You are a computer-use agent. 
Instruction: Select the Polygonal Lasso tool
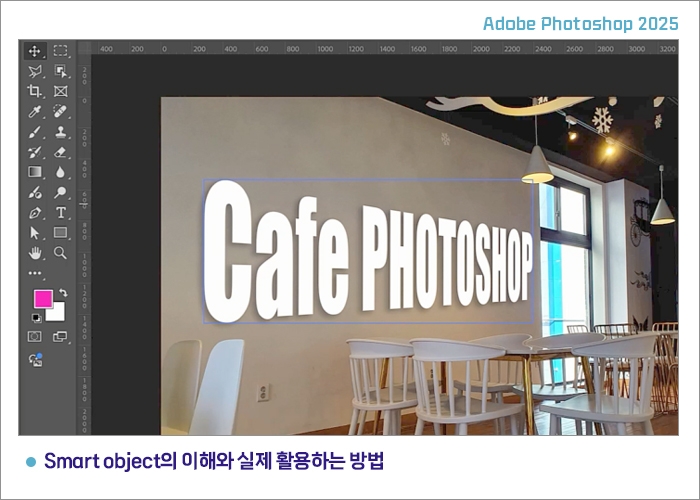35,71
